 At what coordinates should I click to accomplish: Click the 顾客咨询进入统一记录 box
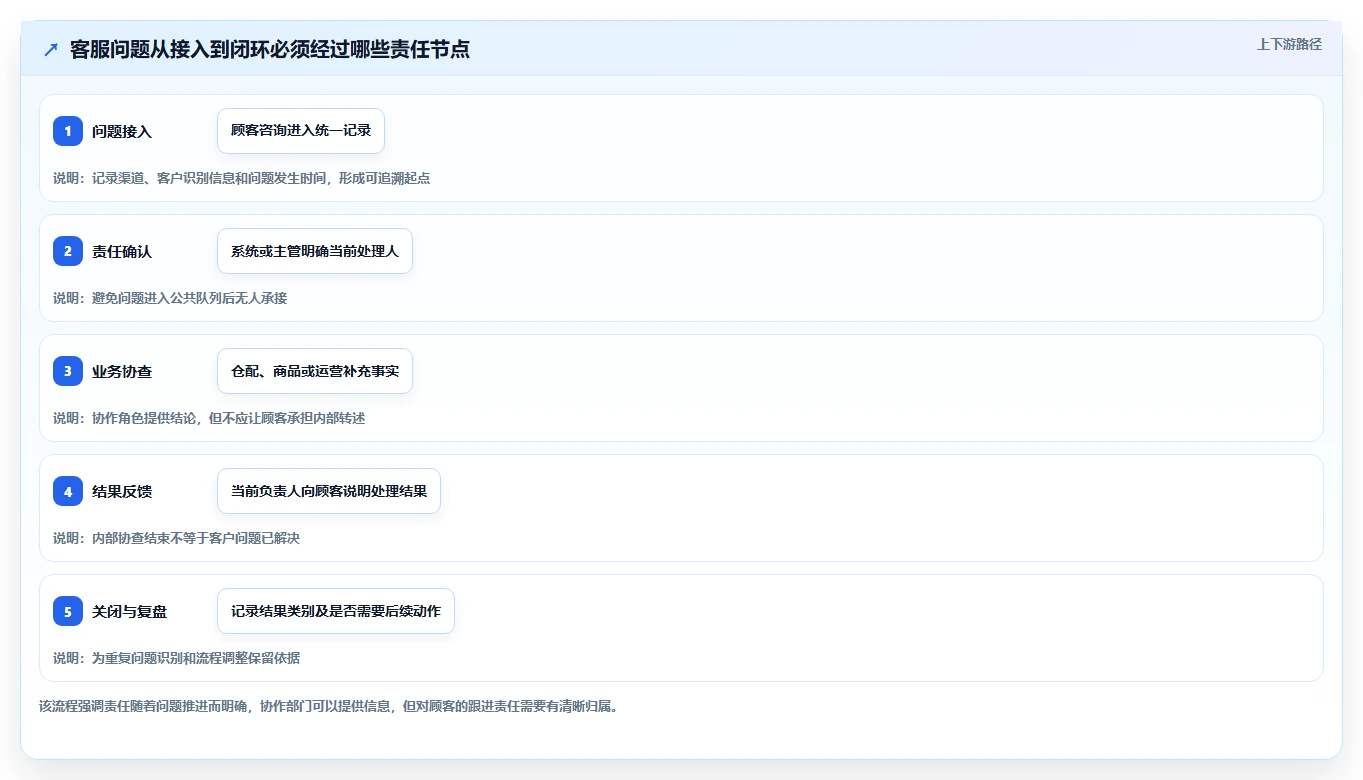[301, 131]
